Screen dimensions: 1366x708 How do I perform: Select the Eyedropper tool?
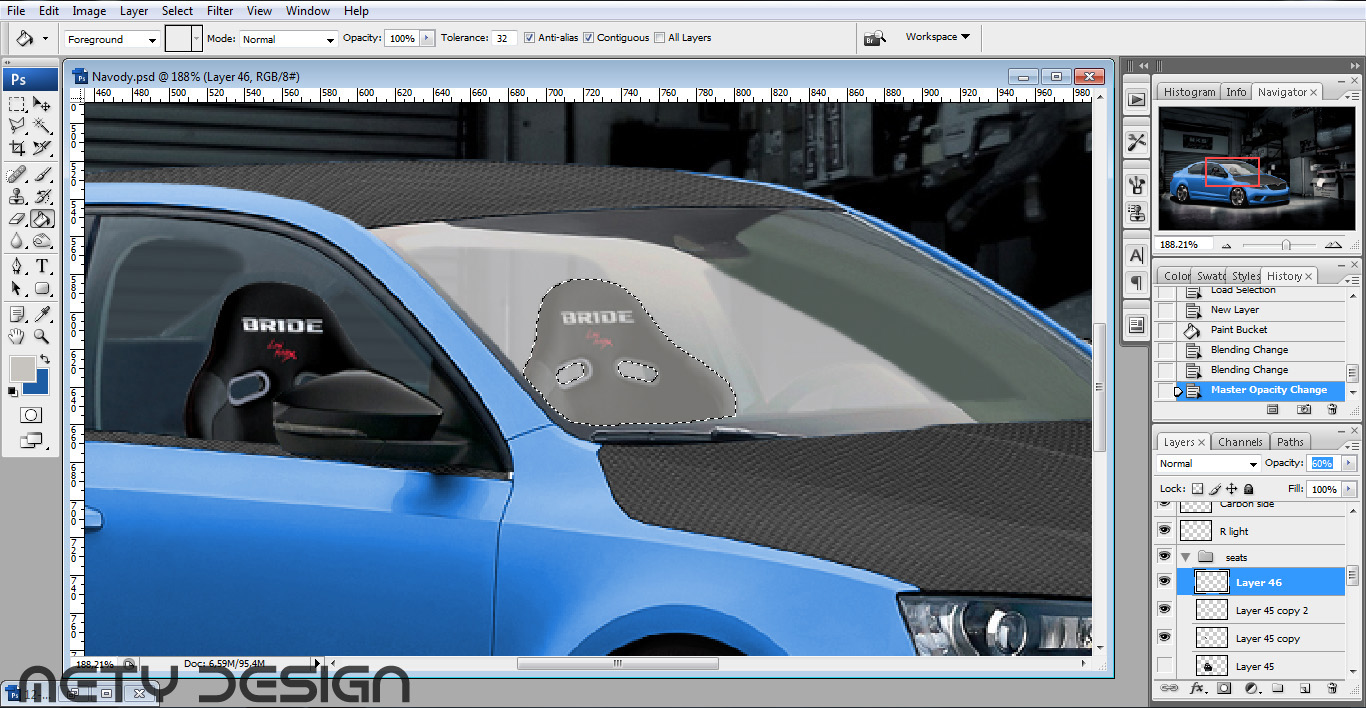click(x=42, y=315)
